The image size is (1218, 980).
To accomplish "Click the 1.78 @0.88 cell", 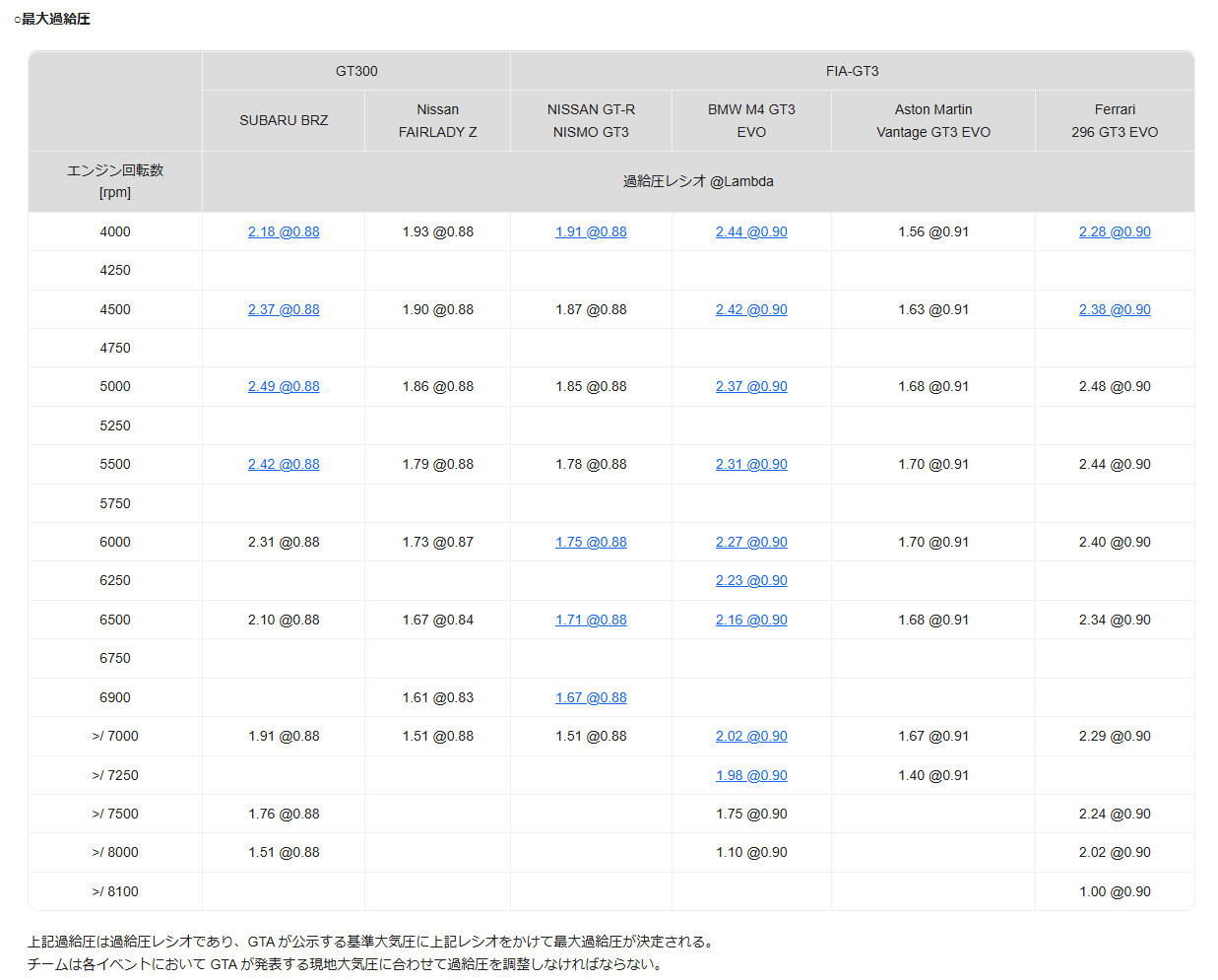I will coord(591,464).
